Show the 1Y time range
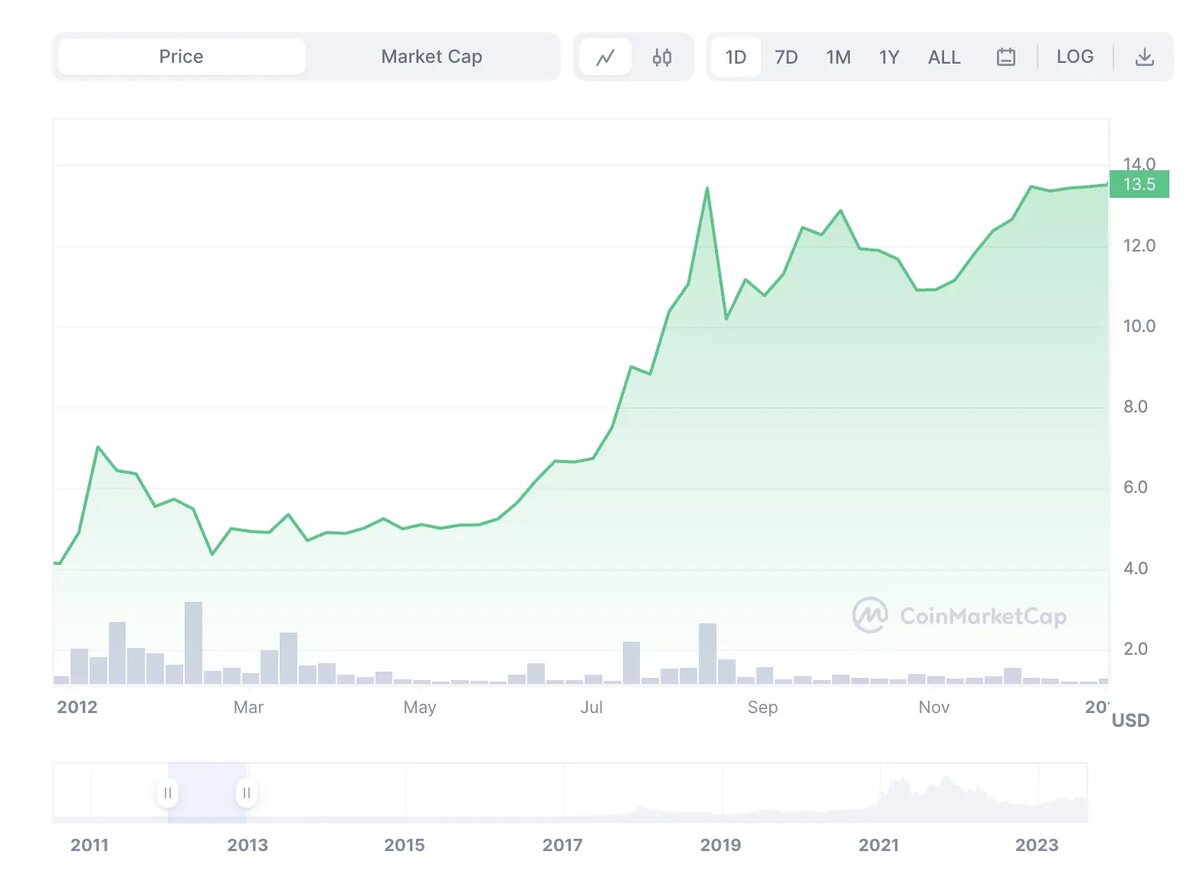The image size is (1200, 871). 889,57
